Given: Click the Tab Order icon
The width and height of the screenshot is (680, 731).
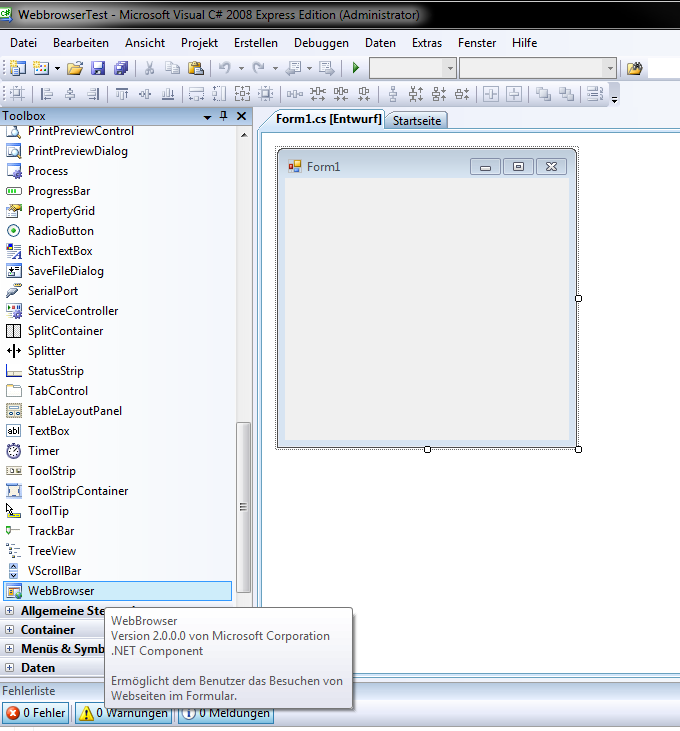Looking at the screenshot, I should (595, 94).
